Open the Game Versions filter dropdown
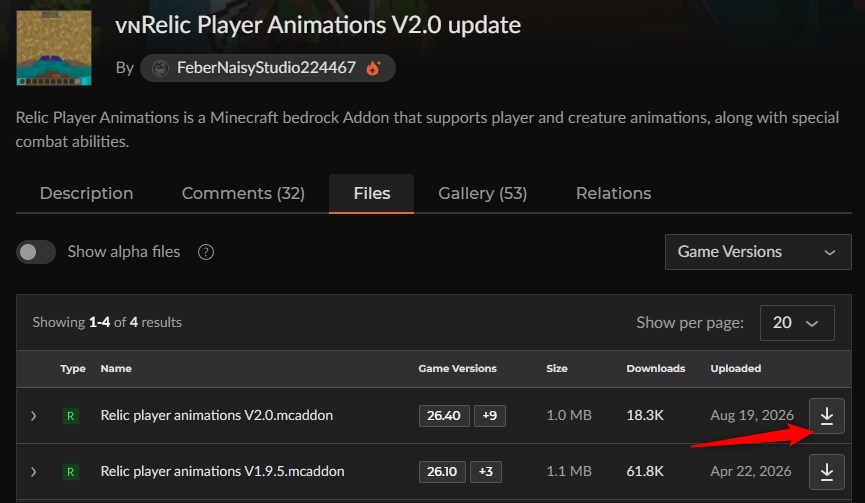Screen dimensions: 865x503 758,252
